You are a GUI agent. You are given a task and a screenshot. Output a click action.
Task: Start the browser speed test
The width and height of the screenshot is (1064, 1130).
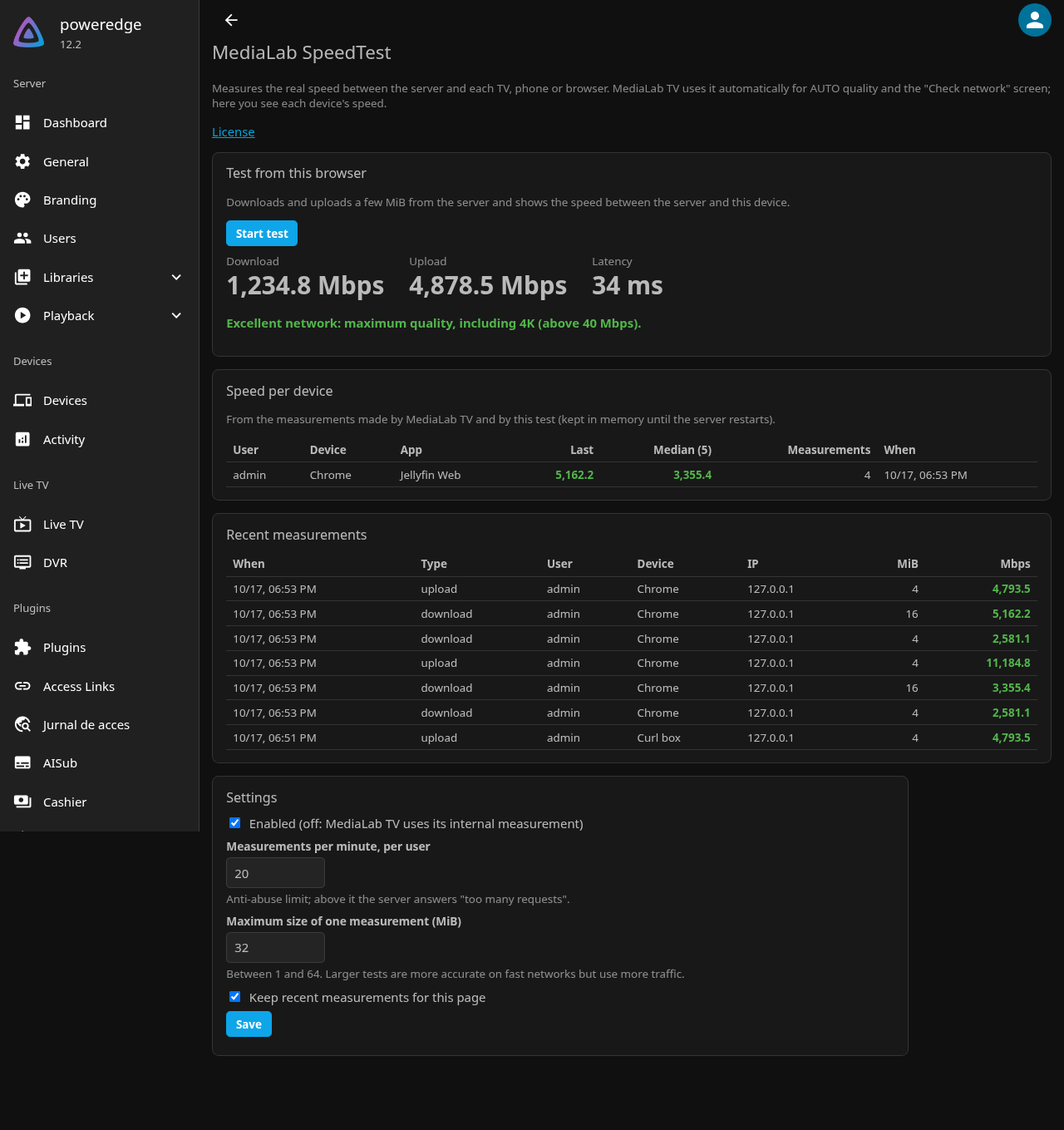tap(262, 234)
